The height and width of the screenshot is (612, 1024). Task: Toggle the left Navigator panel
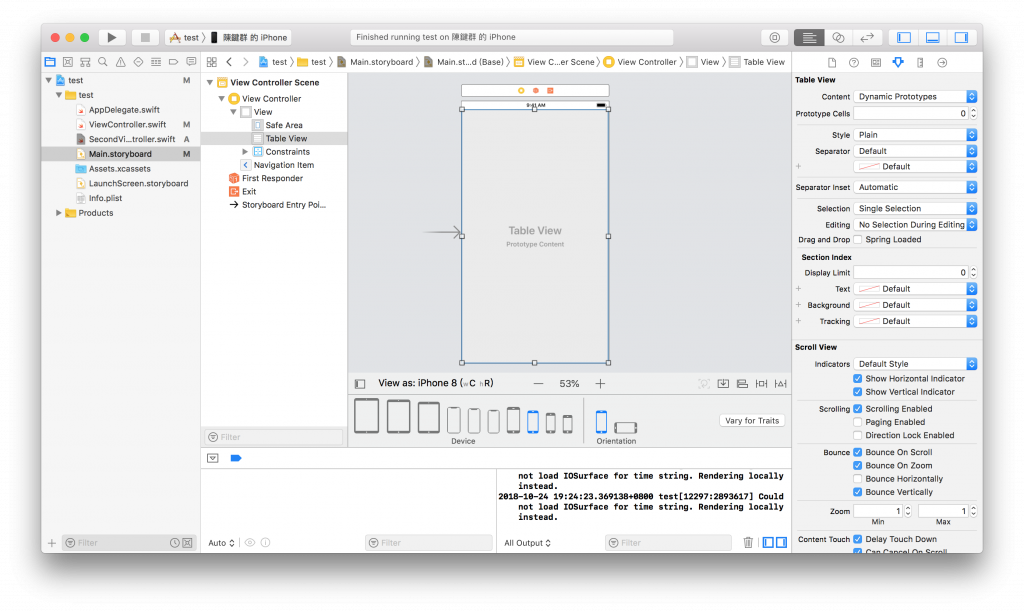coord(904,37)
